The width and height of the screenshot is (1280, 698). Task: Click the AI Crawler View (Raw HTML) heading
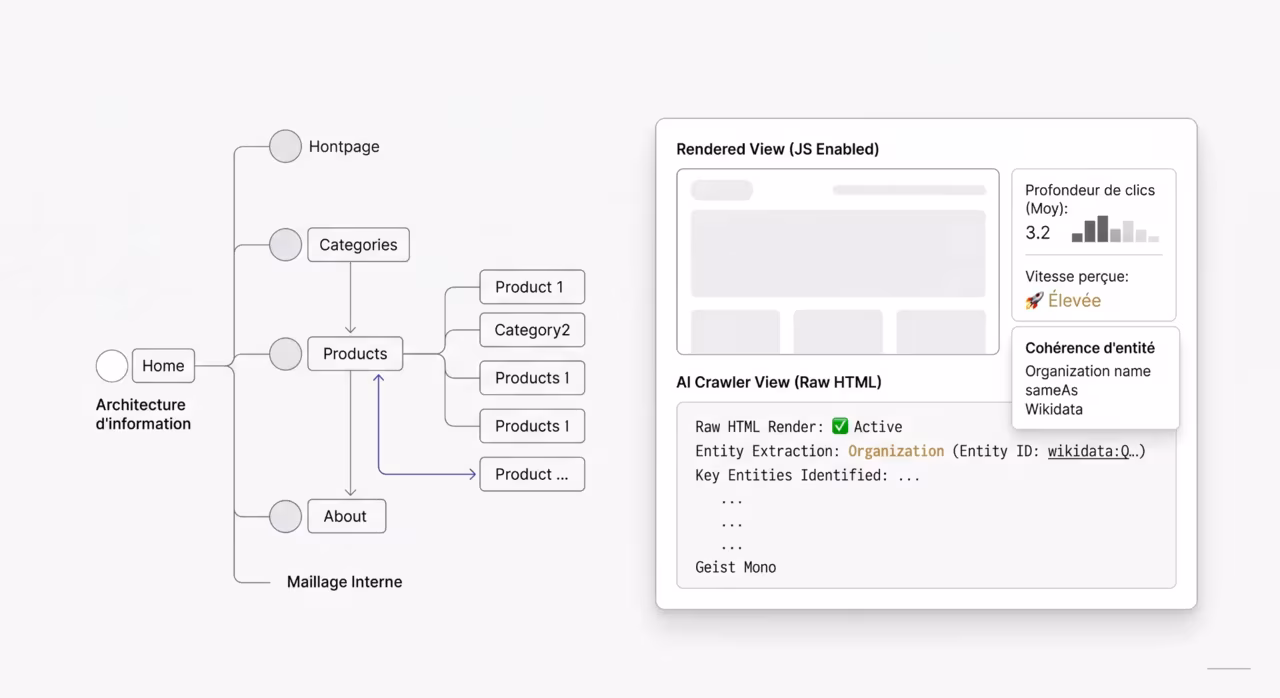pyautogui.click(x=779, y=382)
